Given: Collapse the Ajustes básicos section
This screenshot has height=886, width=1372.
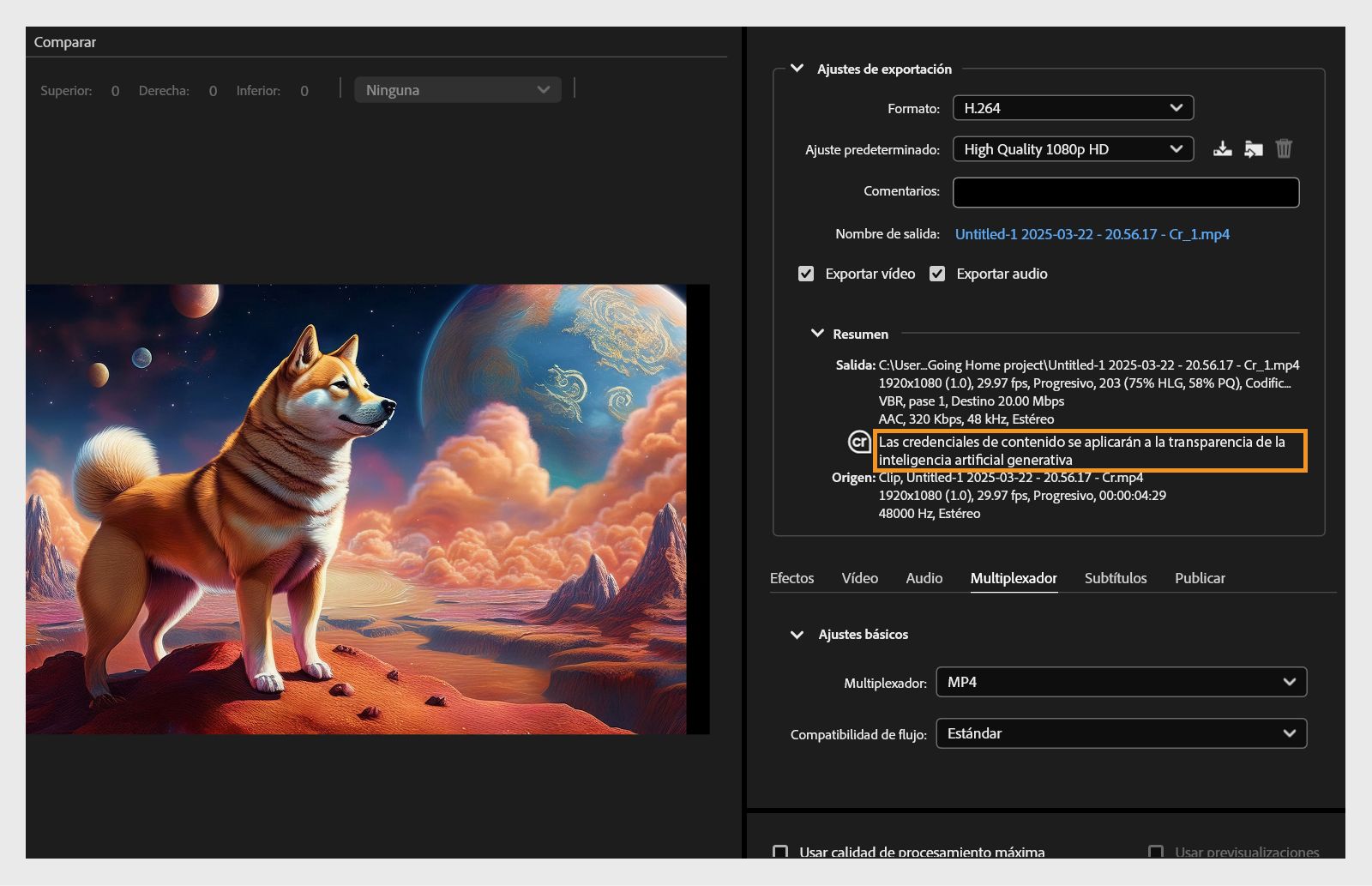Looking at the screenshot, I should pos(796,635).
